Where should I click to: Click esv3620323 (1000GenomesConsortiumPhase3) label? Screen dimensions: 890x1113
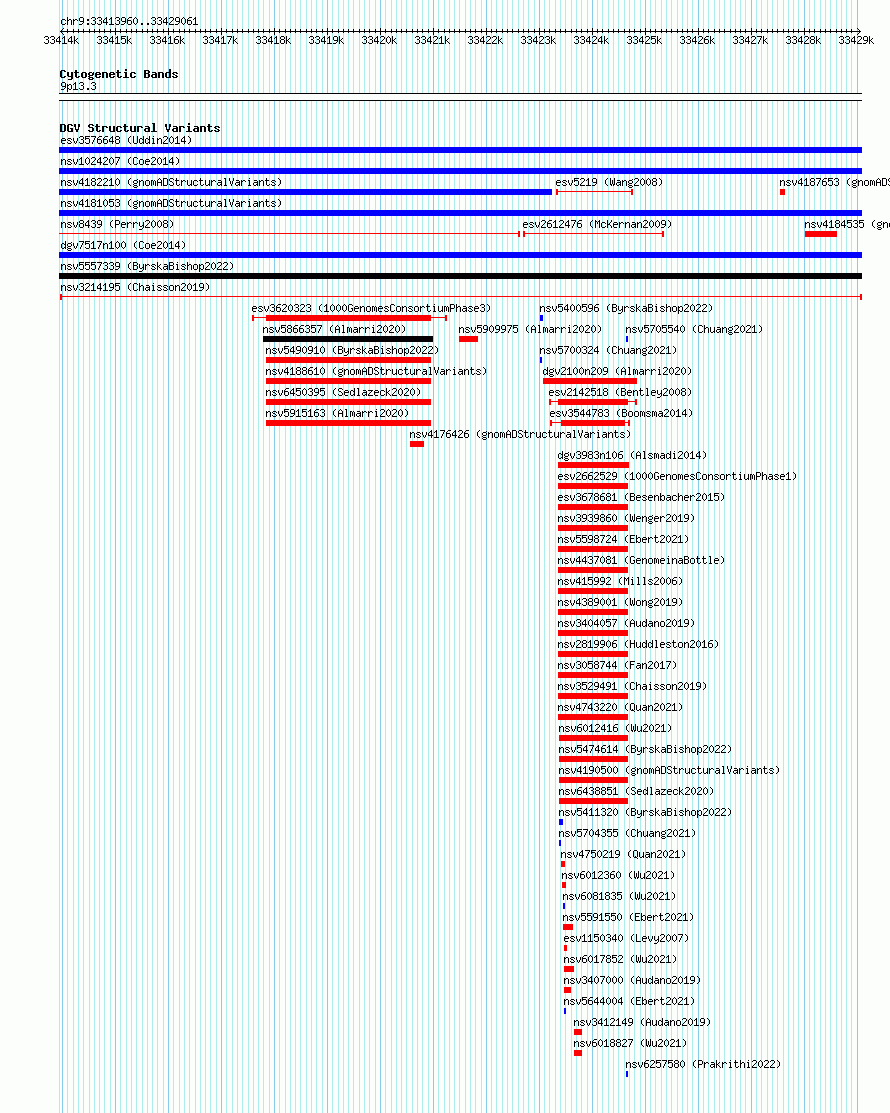[x=371, y=309]
